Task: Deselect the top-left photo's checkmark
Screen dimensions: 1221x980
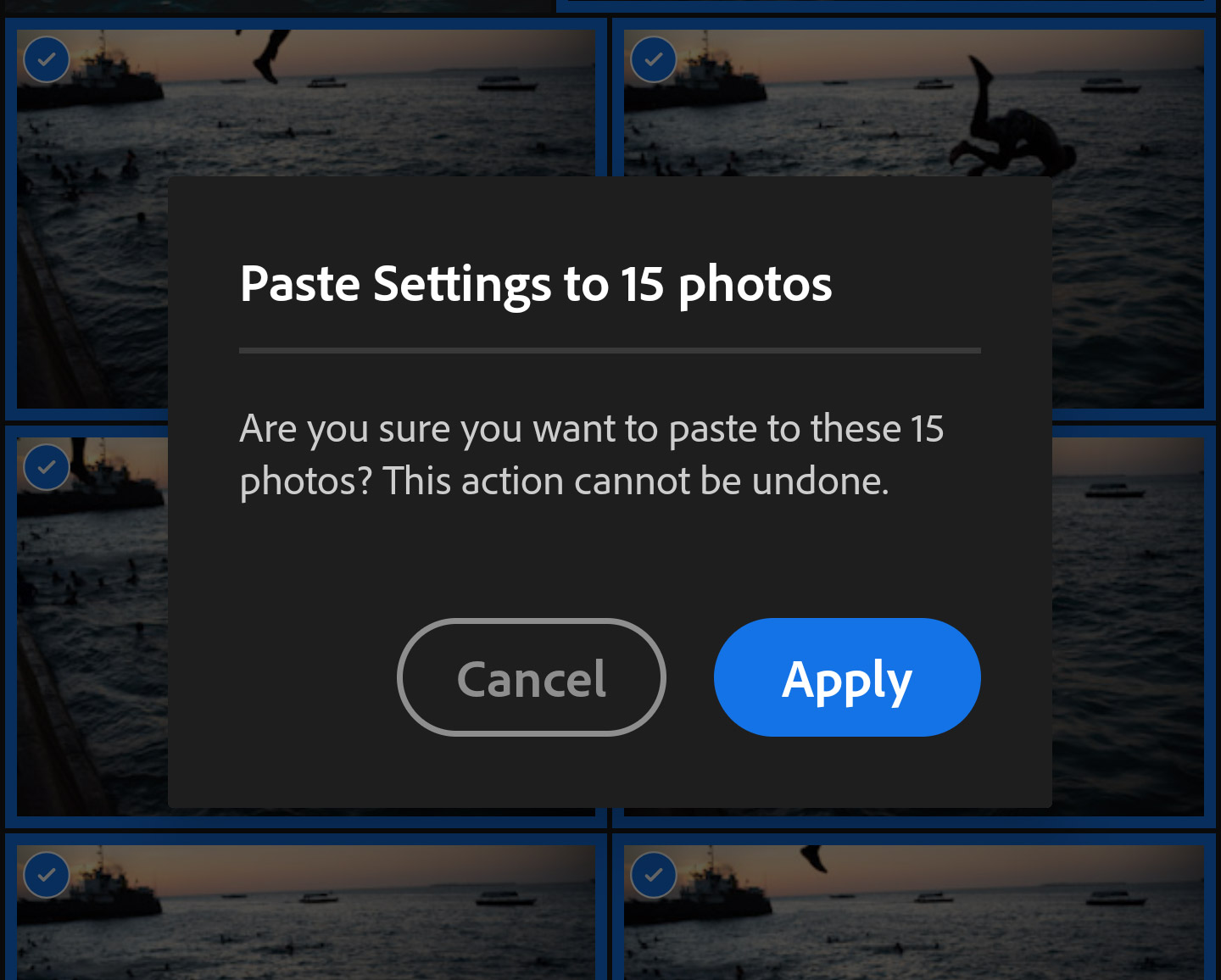Action: (x=47, y=59)
